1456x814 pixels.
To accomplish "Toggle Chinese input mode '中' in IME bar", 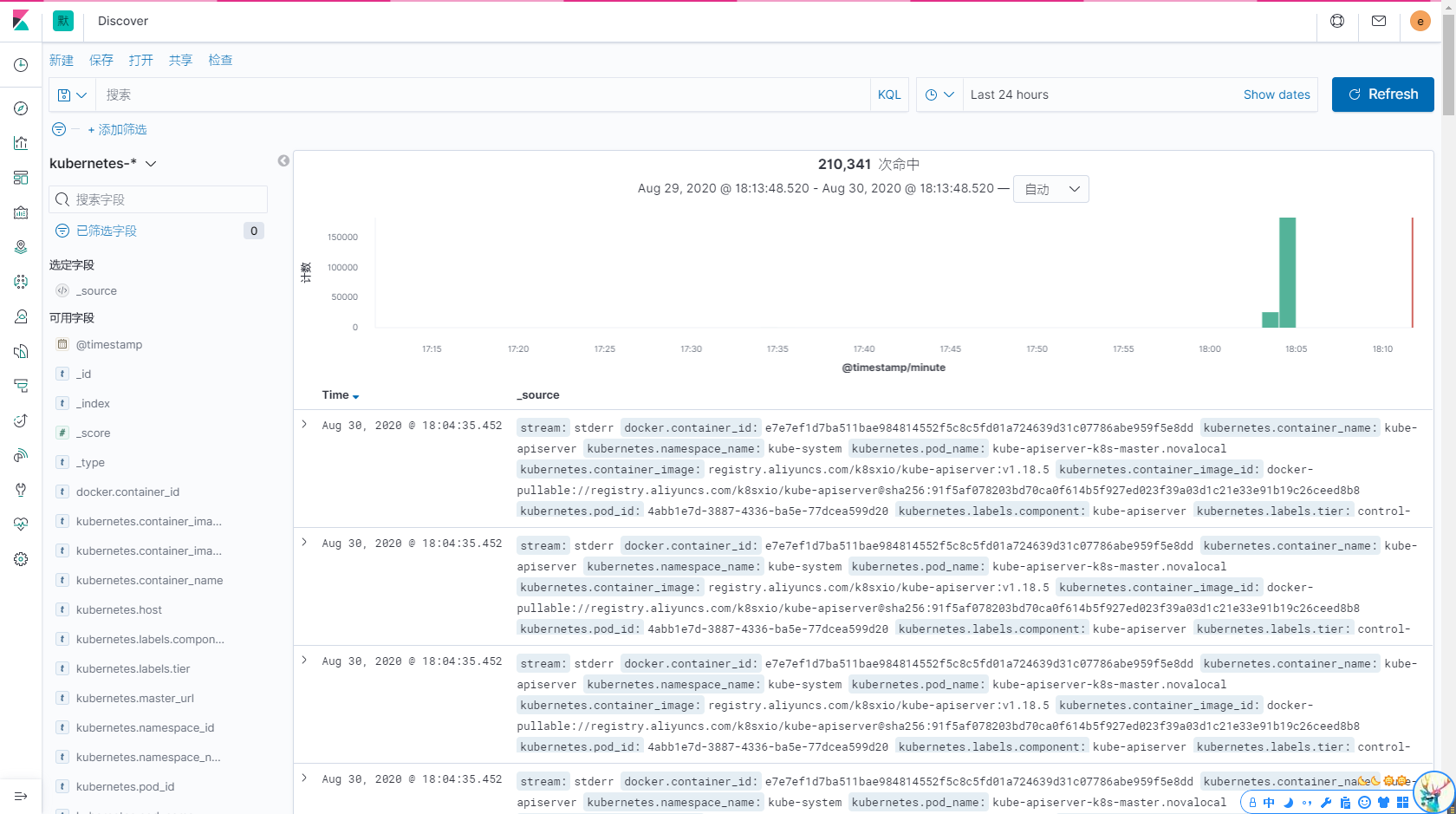I will coord(1269,803).
